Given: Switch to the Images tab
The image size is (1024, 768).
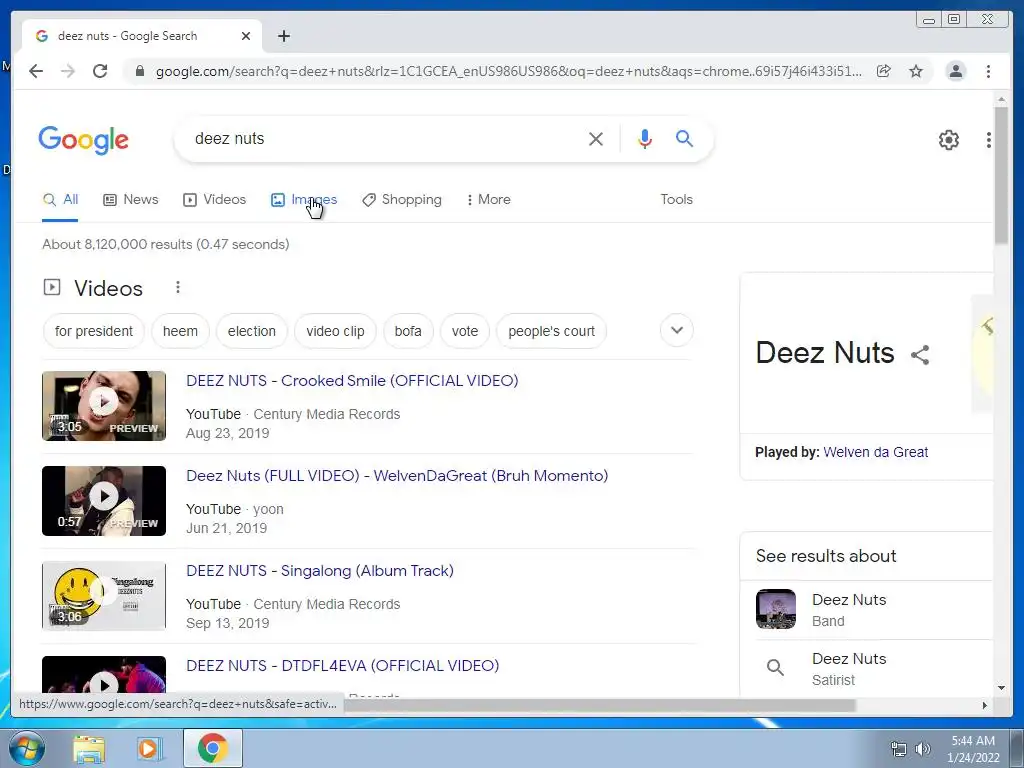Looking at the screenshot, I should pyautogui.click(x=304, y=200).
